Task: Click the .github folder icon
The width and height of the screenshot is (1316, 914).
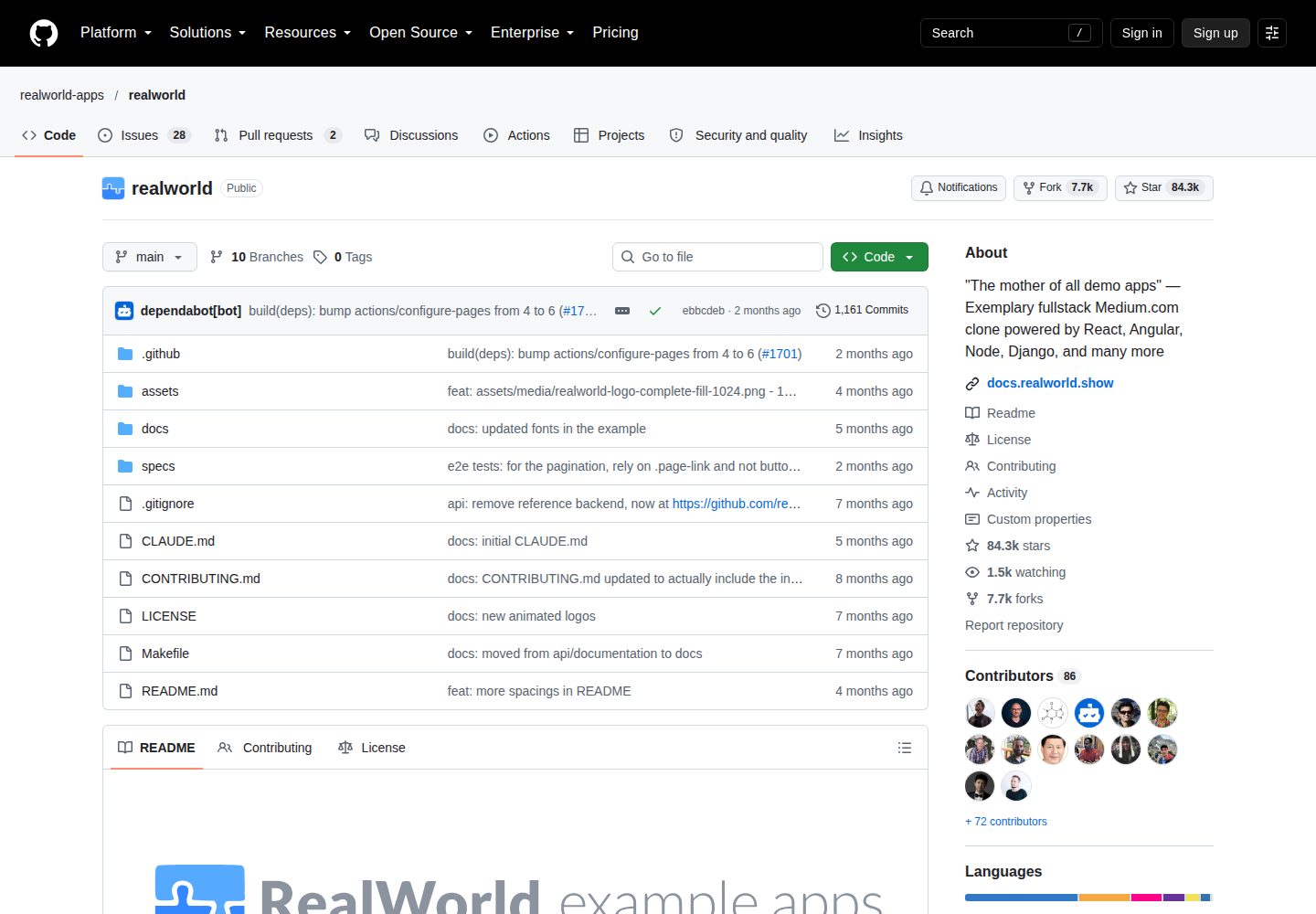Action: tap(125, 354)
